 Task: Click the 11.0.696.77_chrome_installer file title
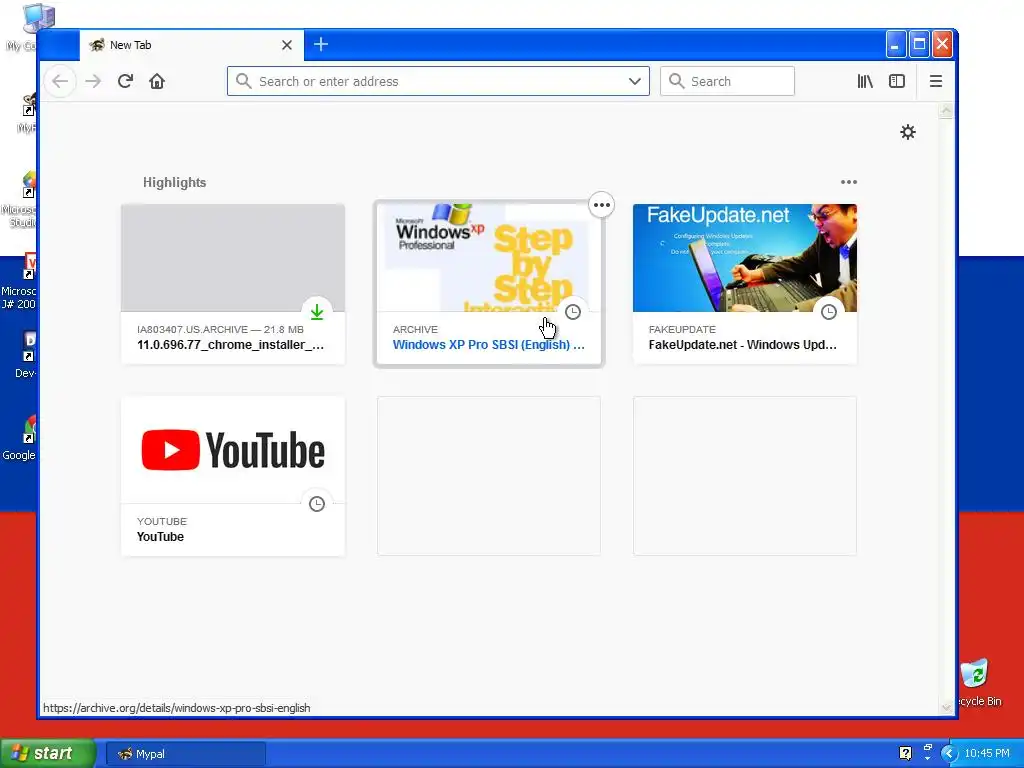231,345
